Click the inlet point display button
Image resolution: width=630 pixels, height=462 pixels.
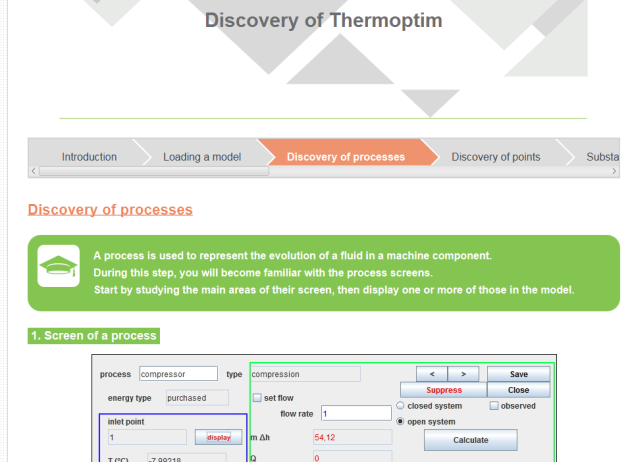219,437
